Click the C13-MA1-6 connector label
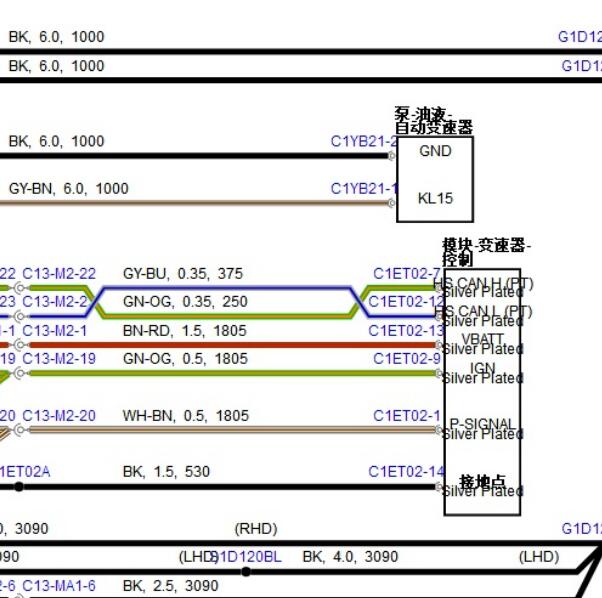Viewport: 602px width, 598px height. 59,586
